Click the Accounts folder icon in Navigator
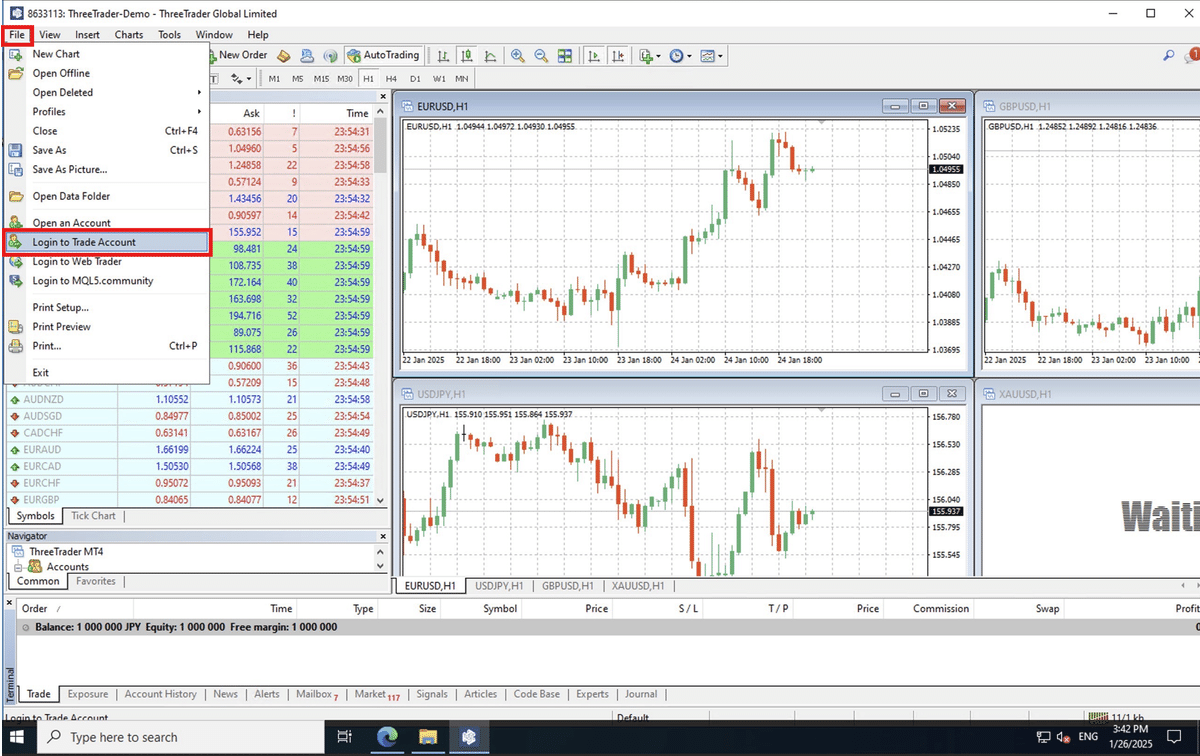Image resolution: width=1200 pixels, height=756 pixels. 35,567
